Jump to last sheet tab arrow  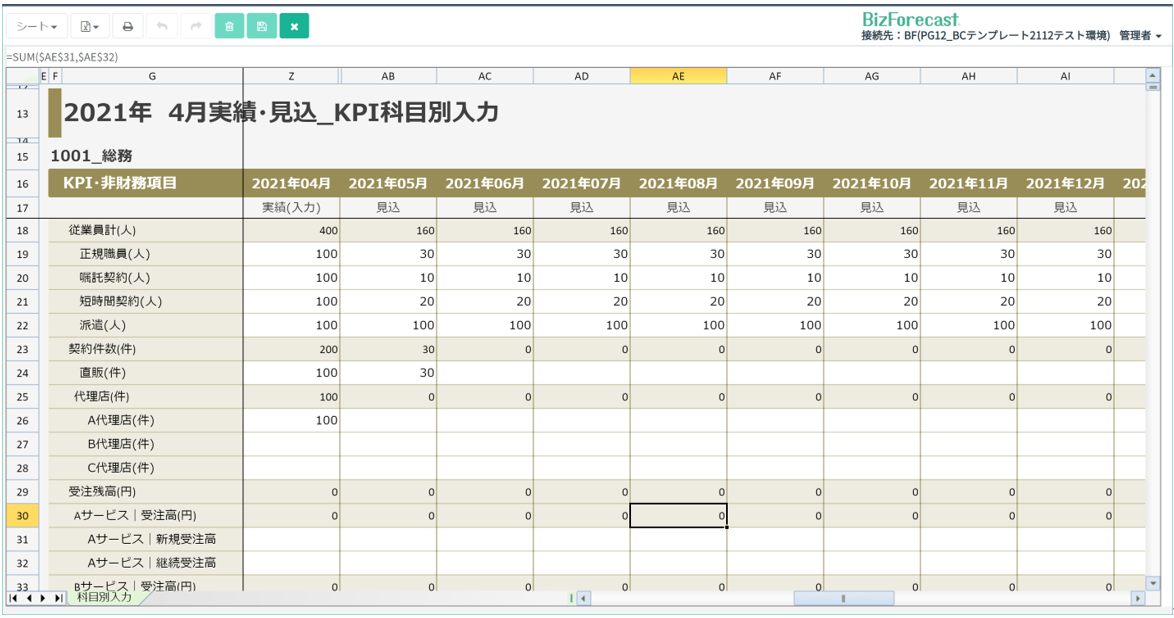pos(58,598)
